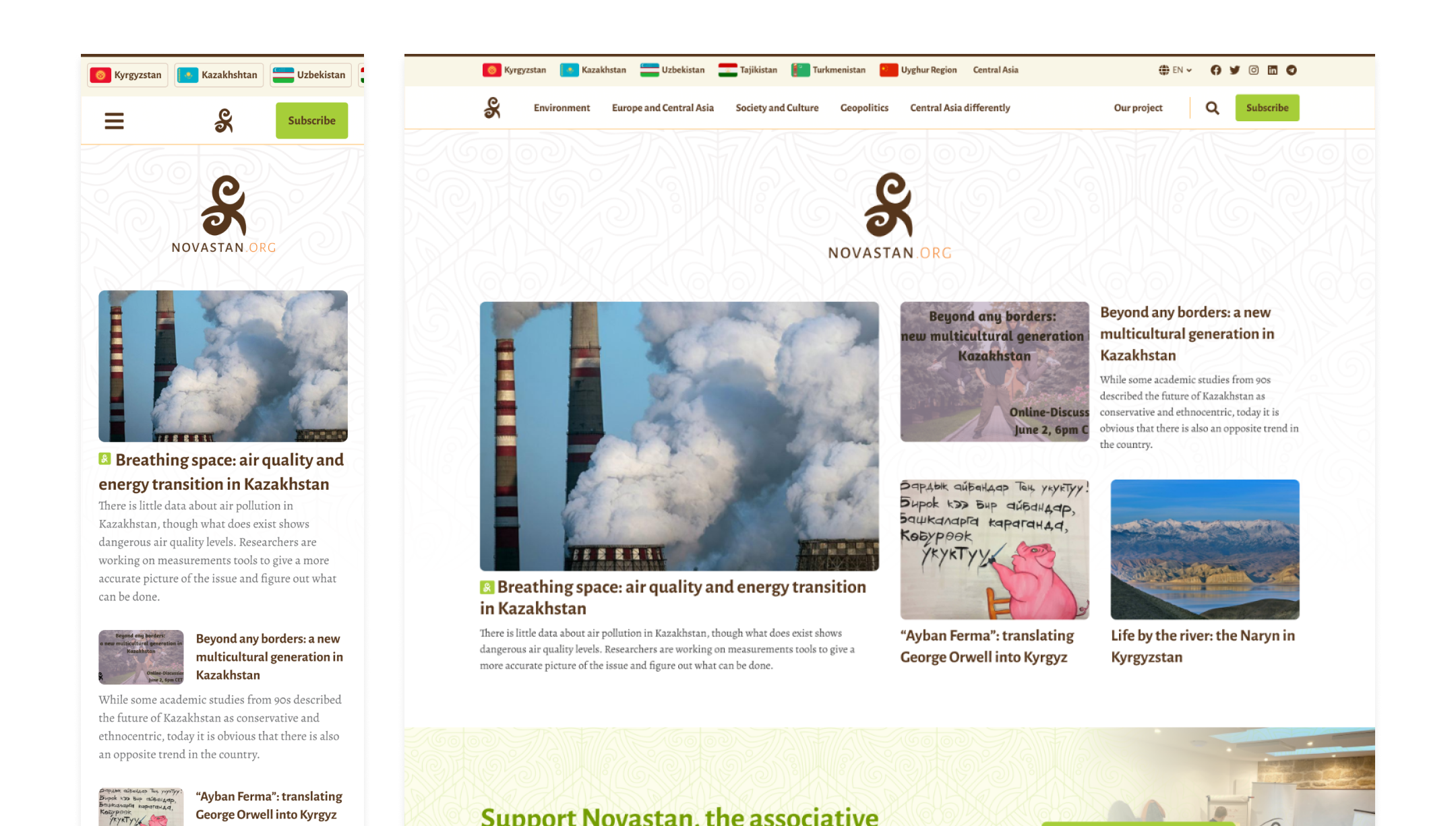Open the Twitter social icon

tap(1234, 70)
